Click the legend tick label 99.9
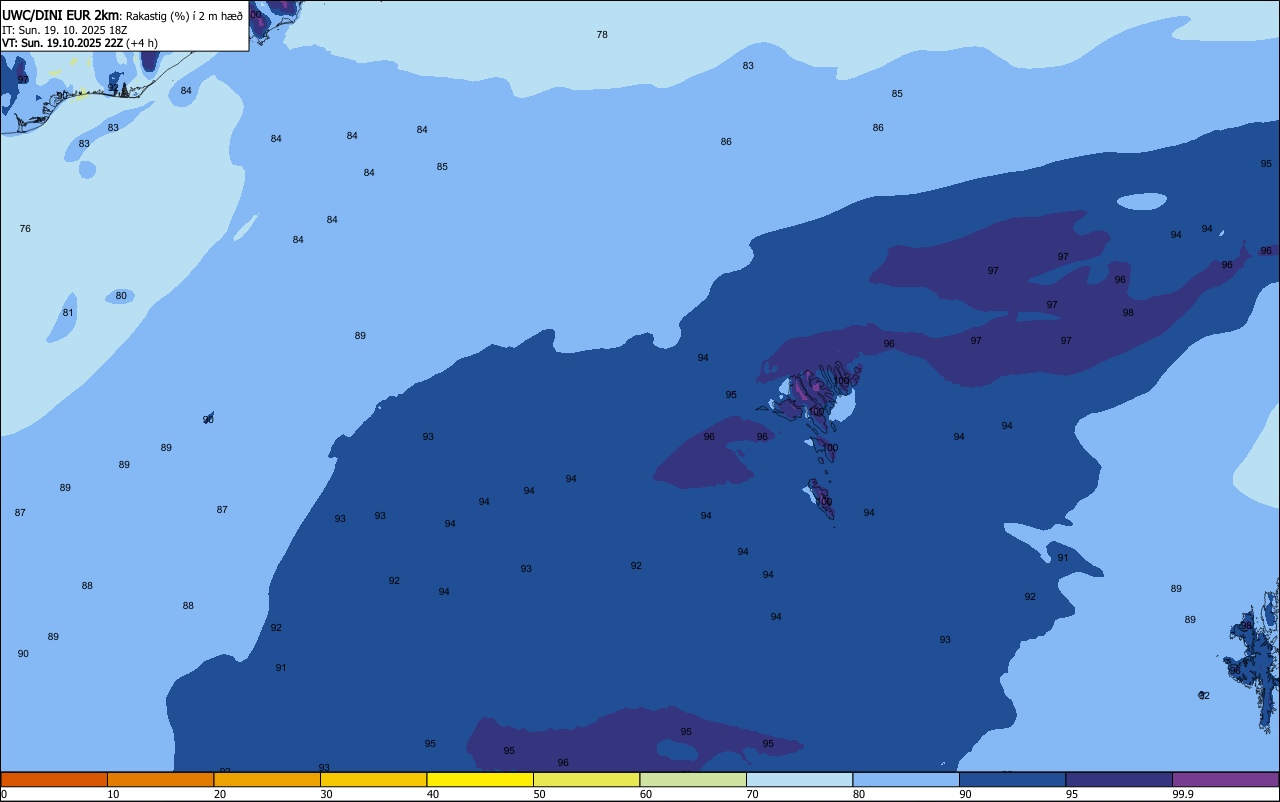Screen dimensions: 1280x802 [x=1182, y=794]
